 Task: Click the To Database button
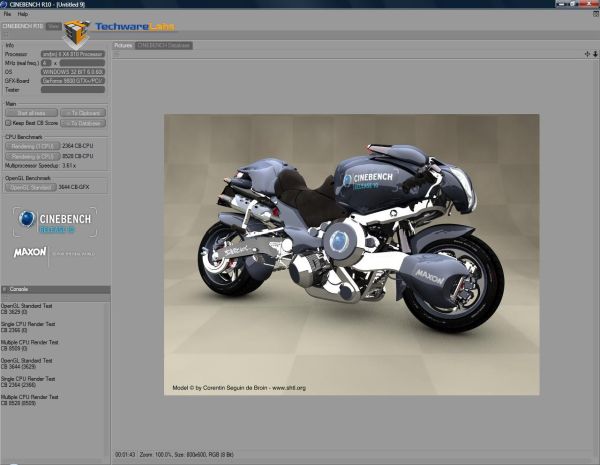(x=83, y=123)
